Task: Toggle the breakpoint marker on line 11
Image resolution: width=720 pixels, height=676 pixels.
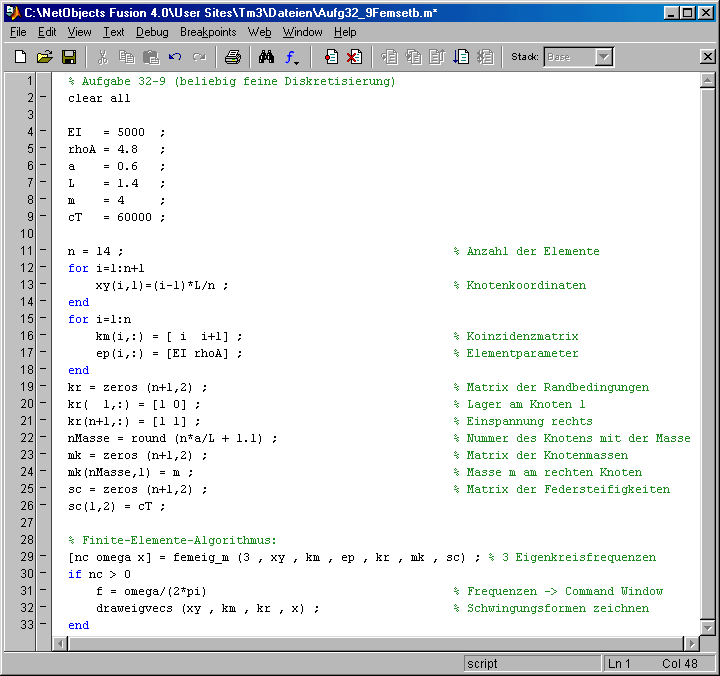Action: tap(42, 251)
